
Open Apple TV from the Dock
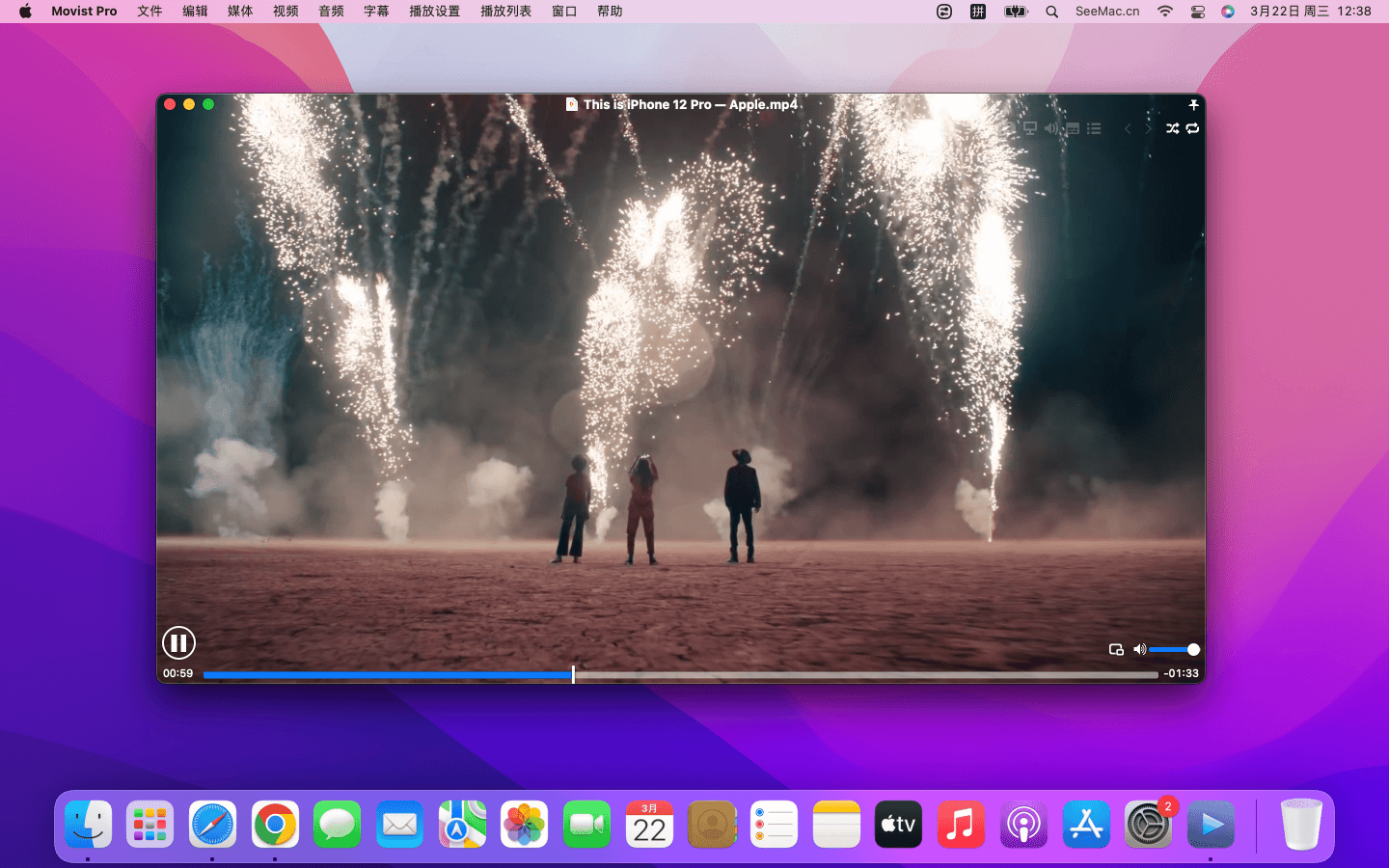point(898,825)
